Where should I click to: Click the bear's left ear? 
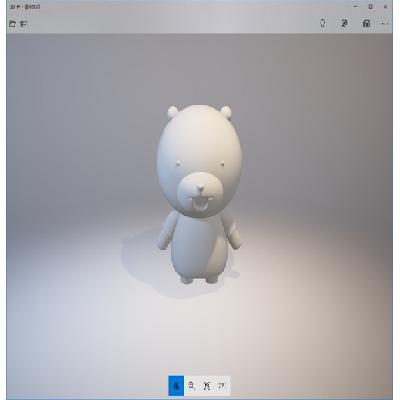coord(172,113)
